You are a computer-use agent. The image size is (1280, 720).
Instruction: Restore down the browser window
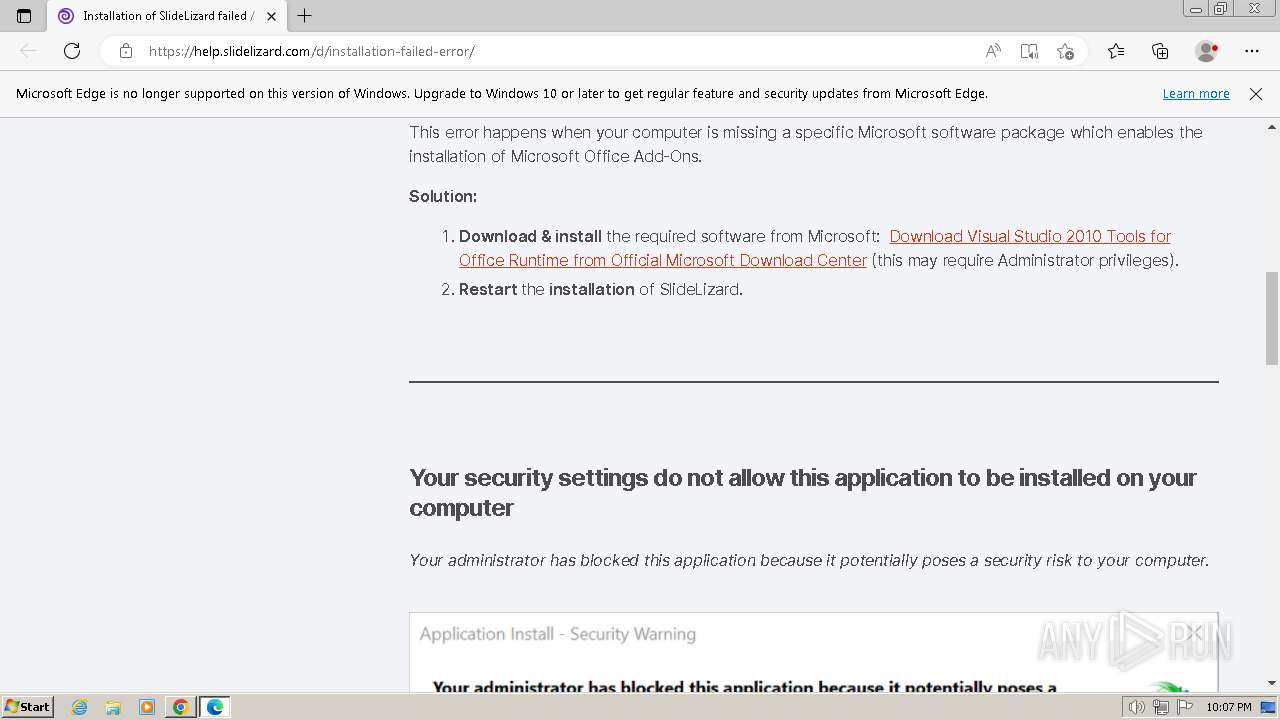coord(1221,9)
